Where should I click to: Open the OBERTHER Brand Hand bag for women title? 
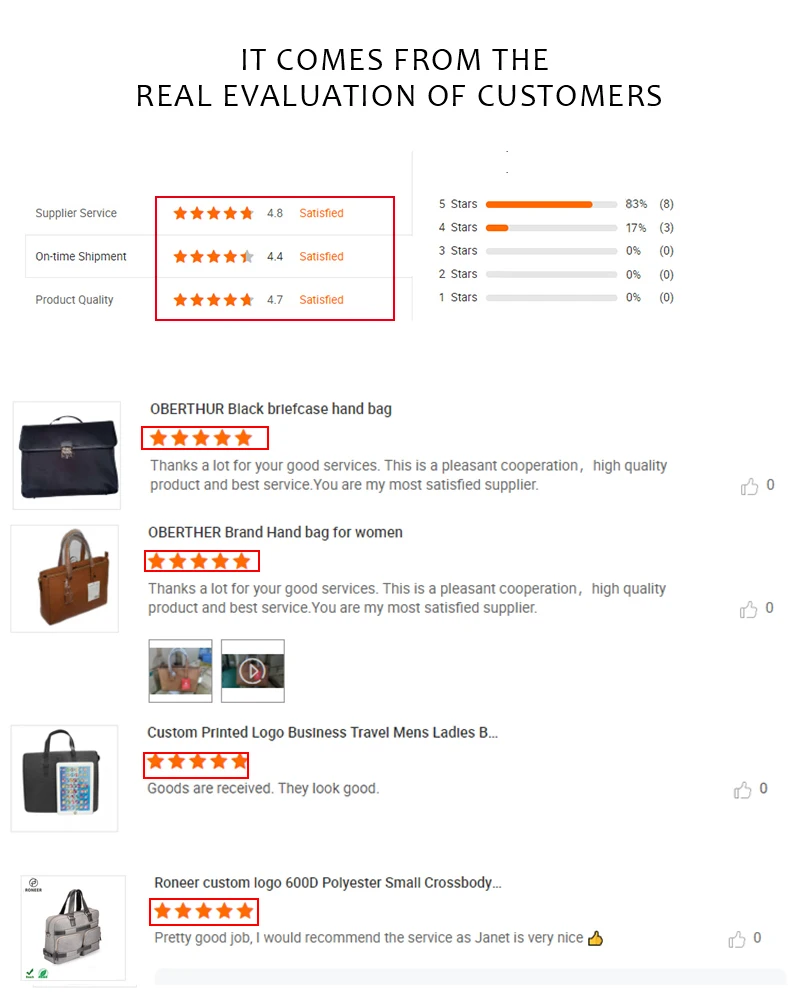click(x=275, y=532)
